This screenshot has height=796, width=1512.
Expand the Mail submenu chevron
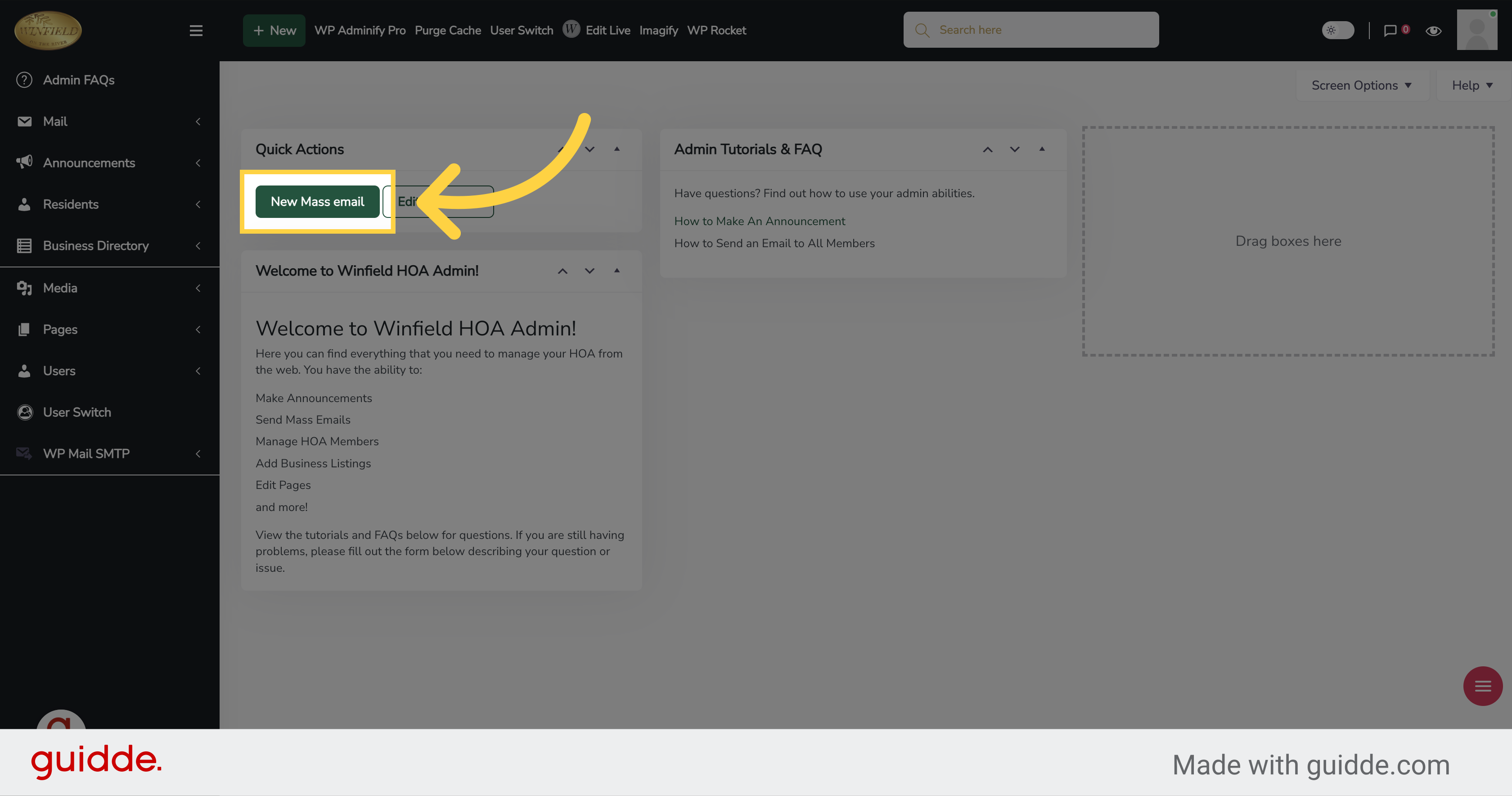(x=198, y=122)
